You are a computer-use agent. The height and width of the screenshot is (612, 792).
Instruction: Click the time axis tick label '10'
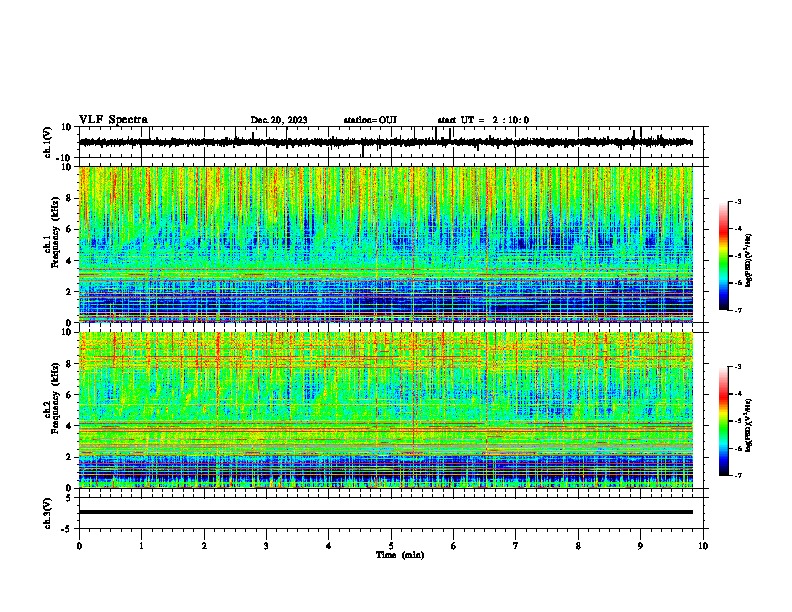point(703,546)
